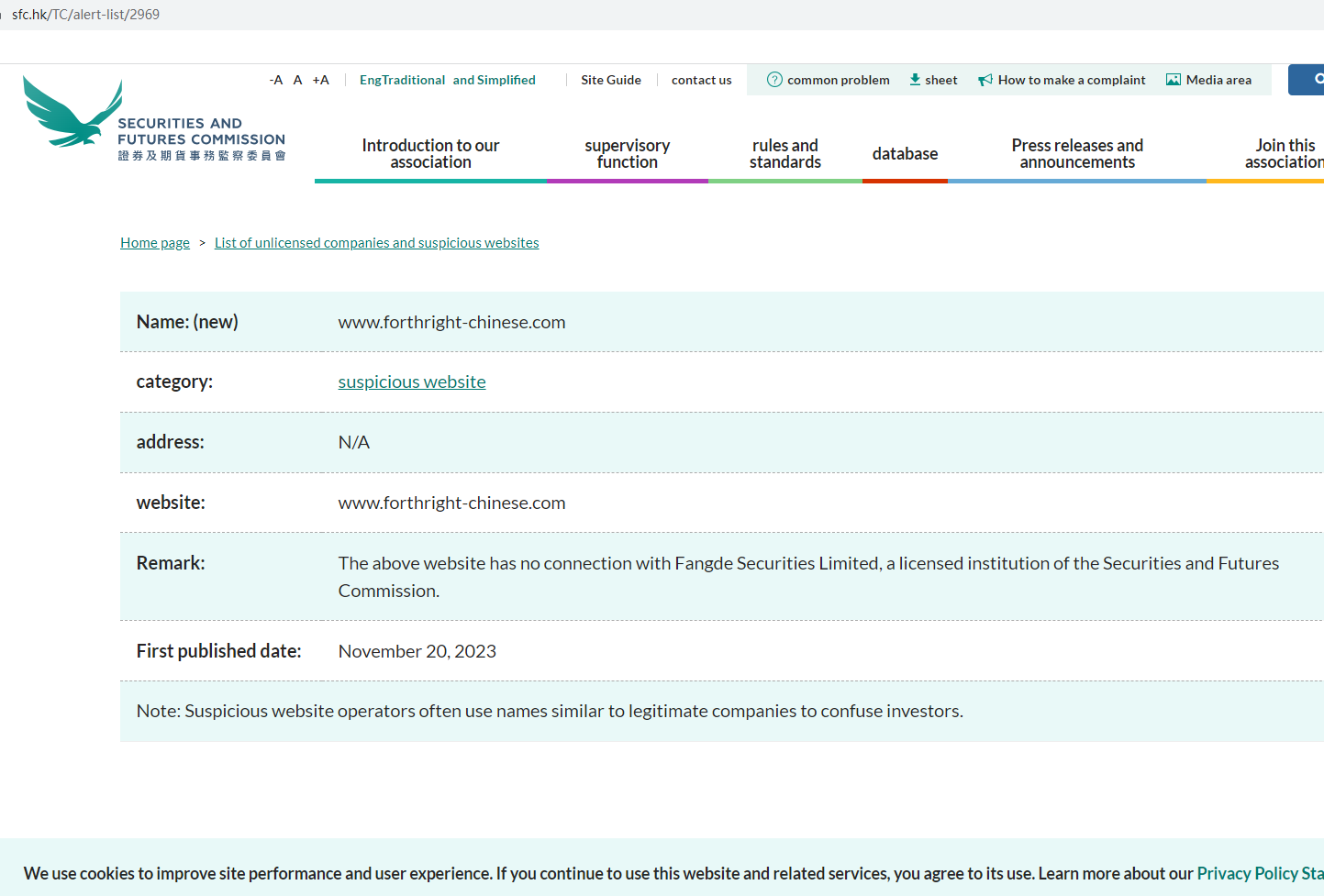Go to Home page breadcrumb
Viewport: 1324px width, 896px height.
[x=155, y=243]
